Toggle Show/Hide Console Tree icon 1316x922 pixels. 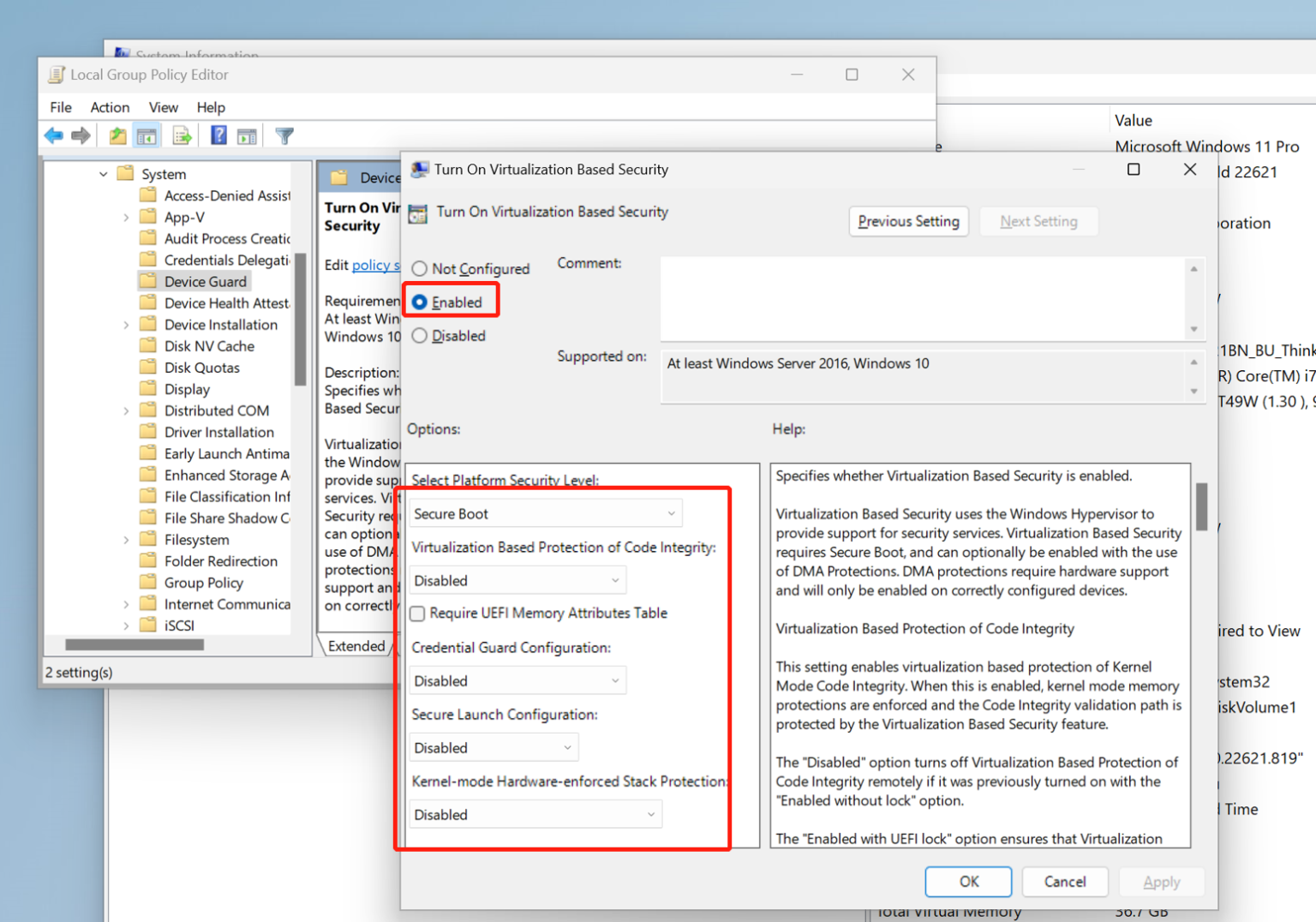pos(147,135)
